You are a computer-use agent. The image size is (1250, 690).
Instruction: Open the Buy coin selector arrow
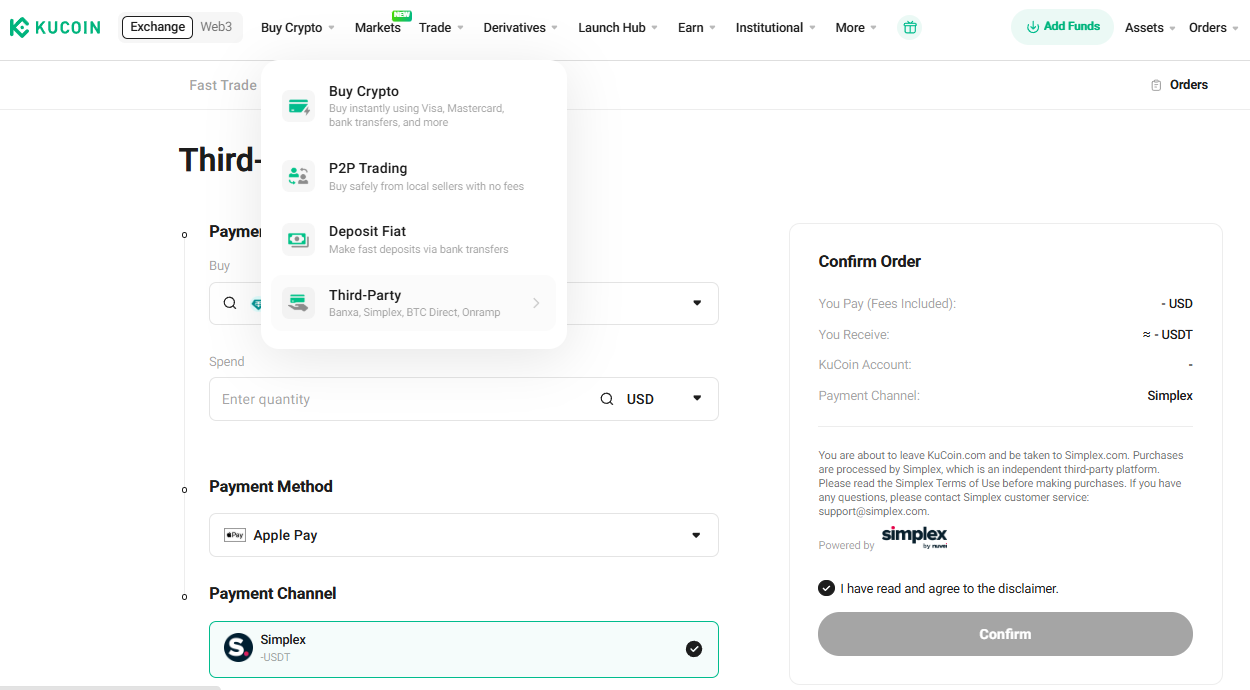pyautogui.click(x=697, y=303)
